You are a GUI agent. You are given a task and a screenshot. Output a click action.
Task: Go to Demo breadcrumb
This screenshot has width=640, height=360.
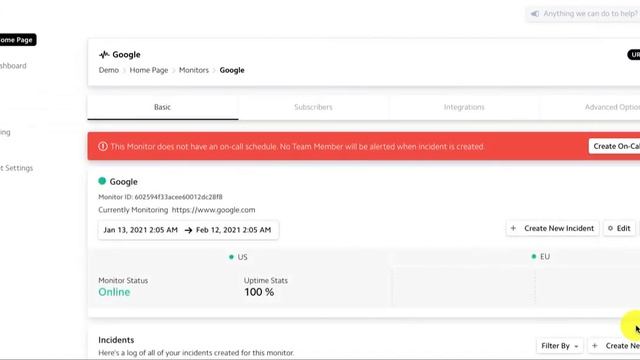109,70
